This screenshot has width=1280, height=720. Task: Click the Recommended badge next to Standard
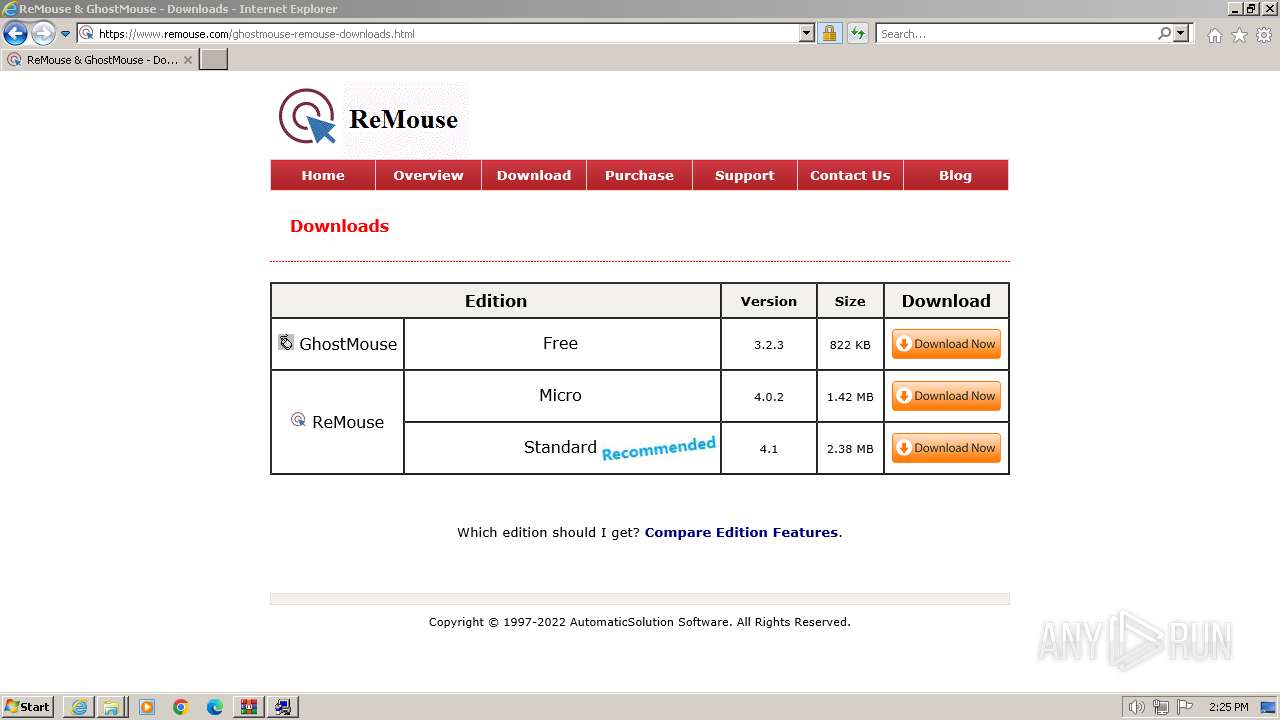[659, 448]
